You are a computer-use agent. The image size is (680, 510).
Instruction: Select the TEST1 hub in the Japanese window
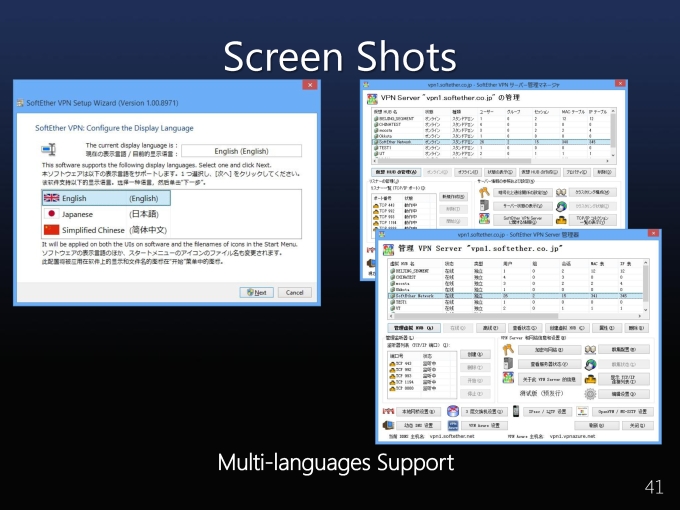point(491,147)
